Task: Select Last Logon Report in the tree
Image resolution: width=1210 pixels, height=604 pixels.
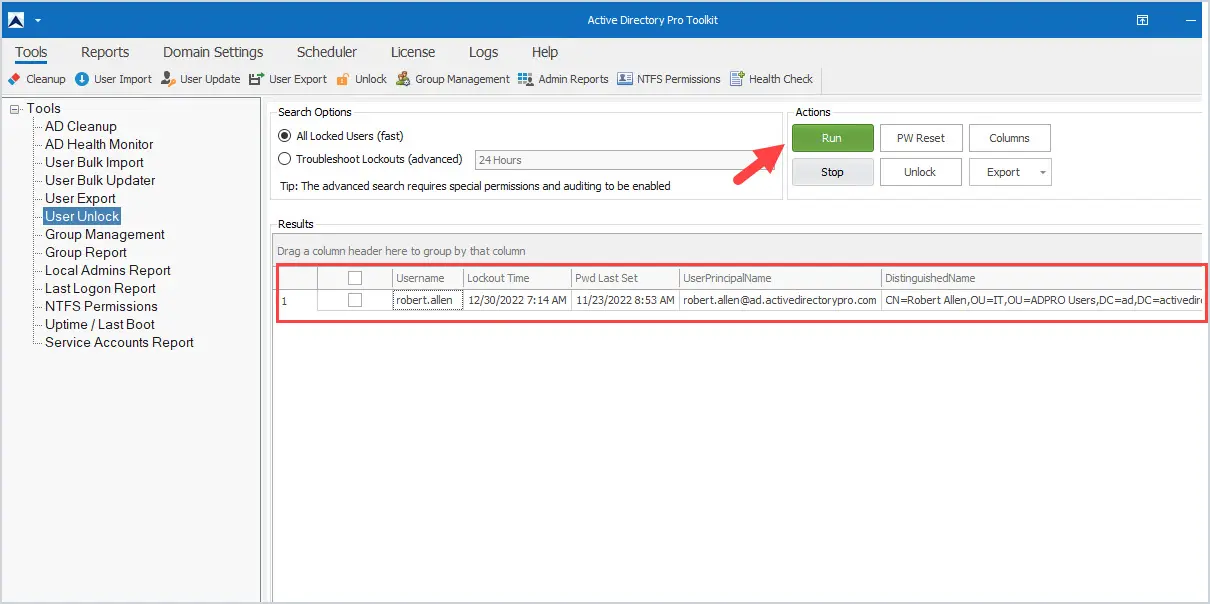Action: point(100,288)
